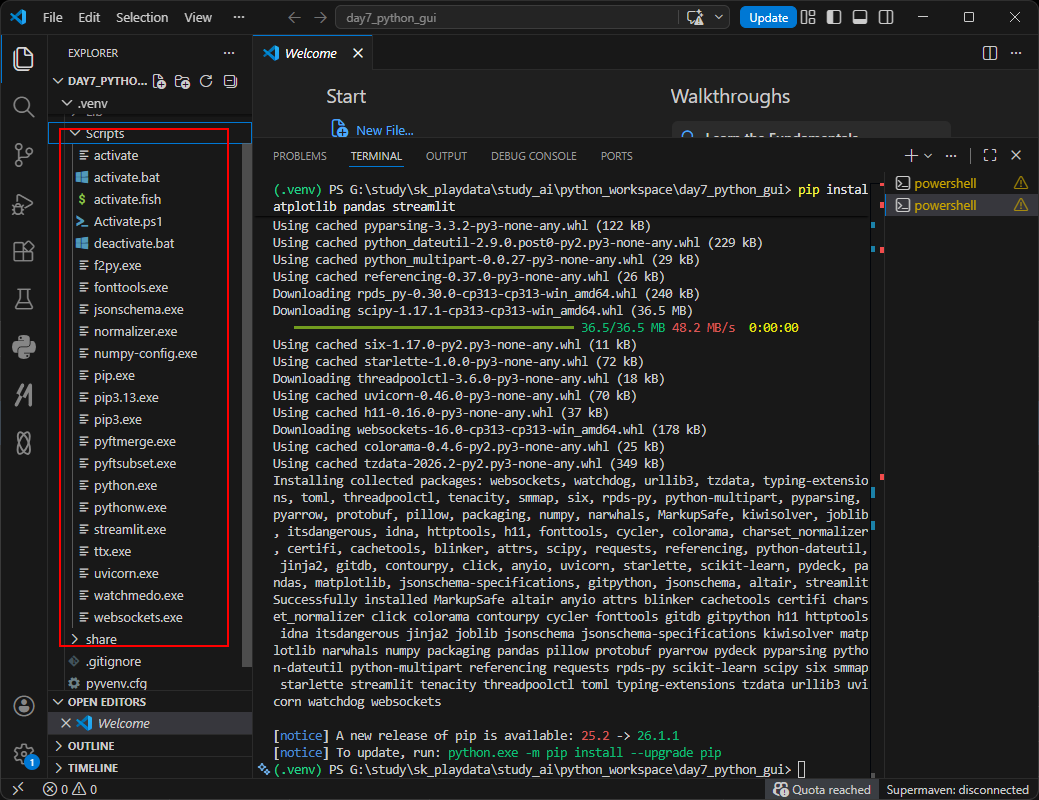Image resolution: width=1039 pixels, height=800 pixels.
Task: Open the Accounts menu icon
Action: pos(23,706)
